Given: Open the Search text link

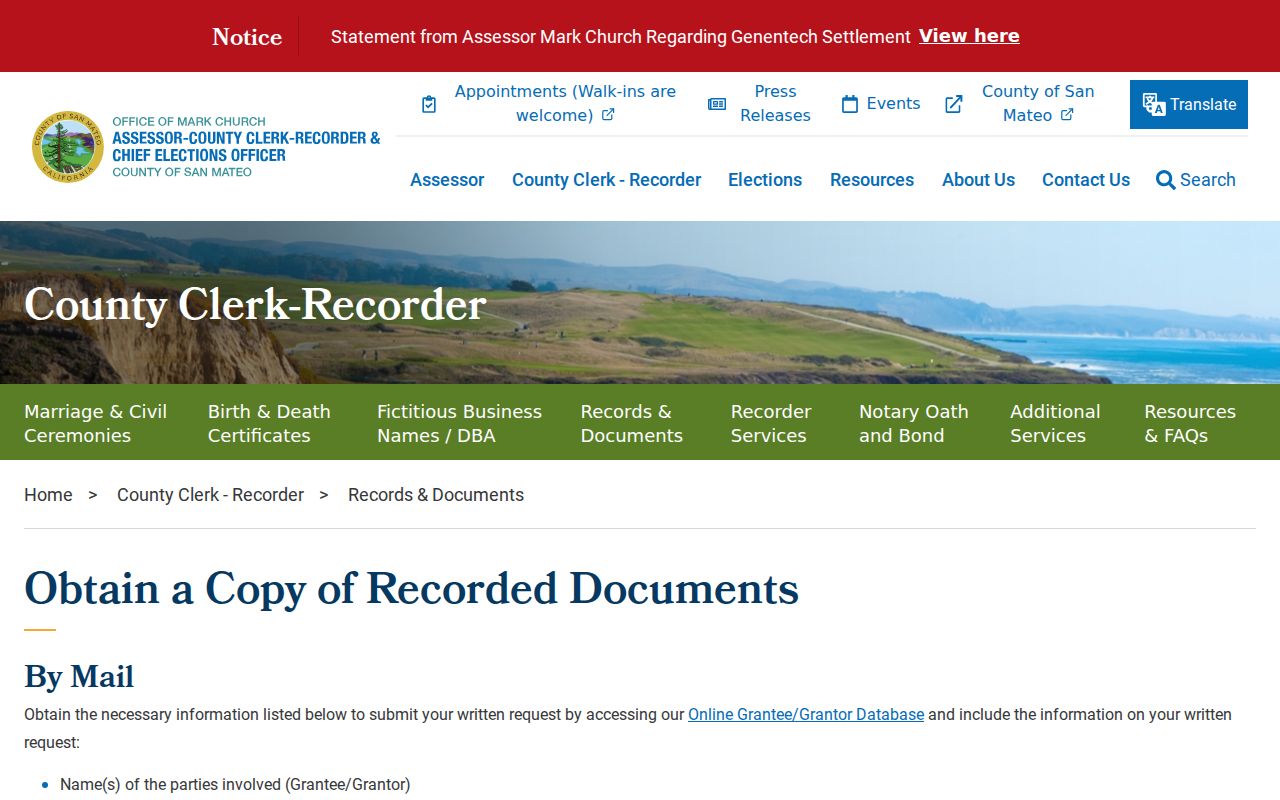Looking at the screenshot, I should pyautogui.click(x=1208, y=180).
